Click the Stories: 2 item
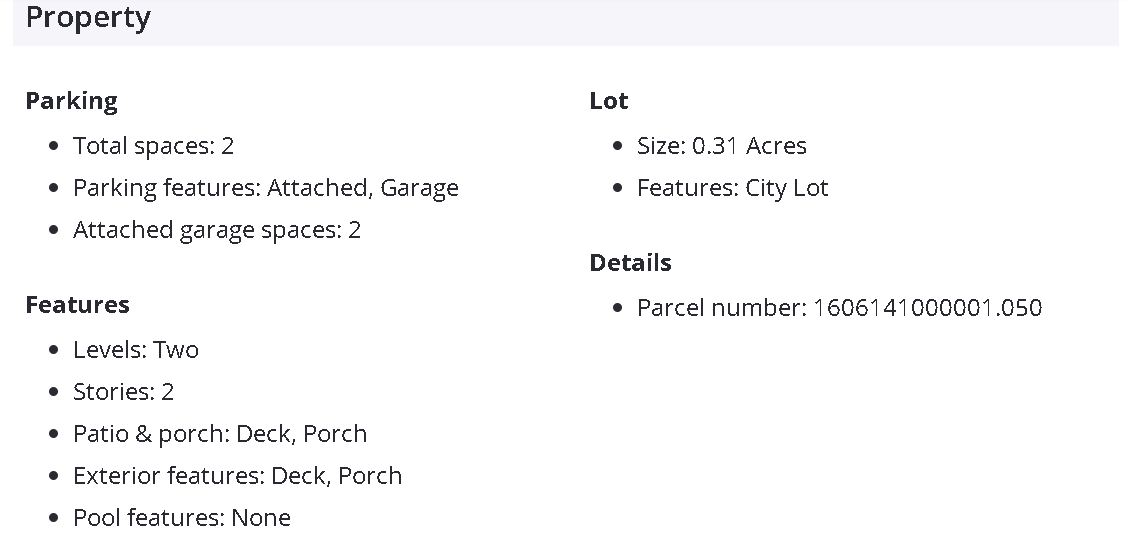The image size is (1128, 549). [x=123, y=392]
